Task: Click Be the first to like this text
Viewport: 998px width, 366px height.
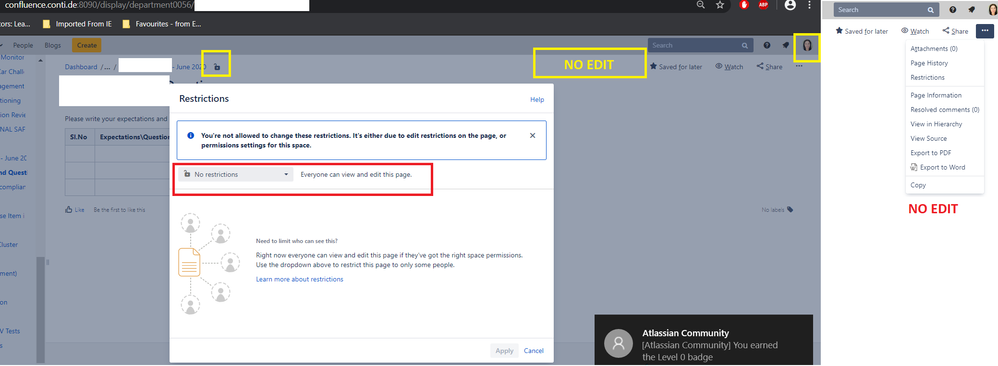Action: [119, 209]
